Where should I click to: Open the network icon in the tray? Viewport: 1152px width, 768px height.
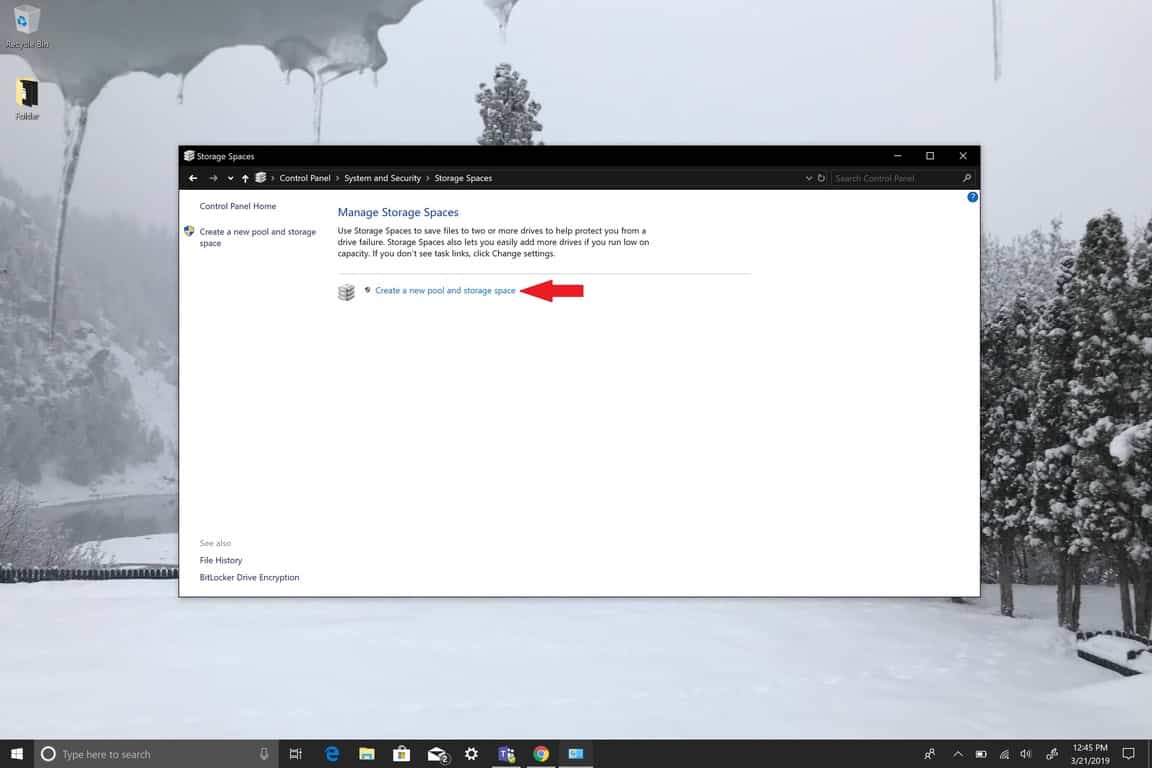1004,754
